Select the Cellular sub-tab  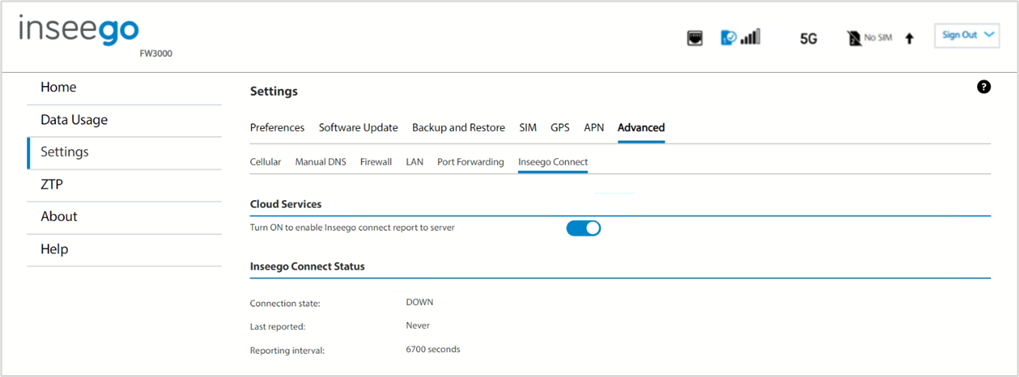coord(265,162)
